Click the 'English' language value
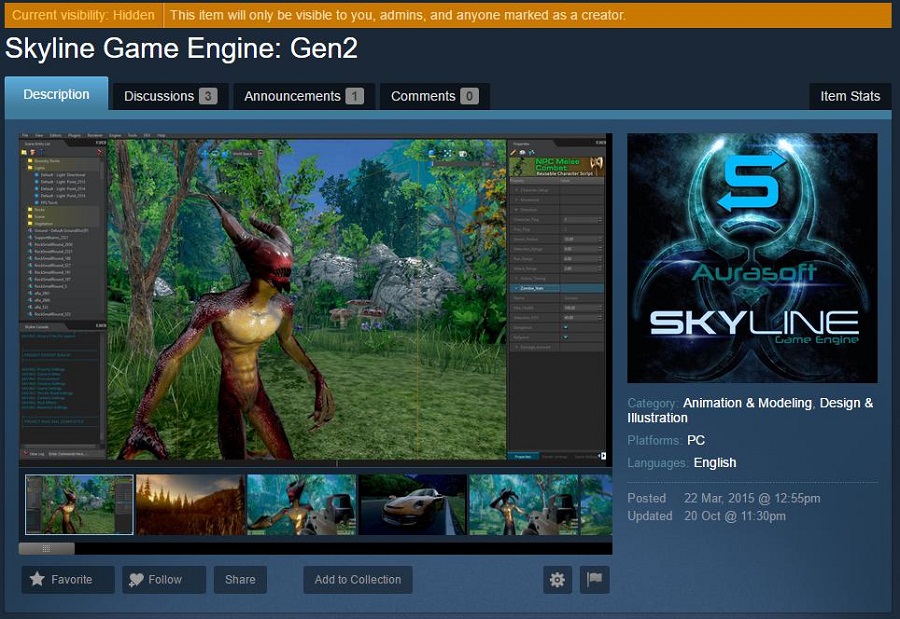This screenshot has height=619, width=900. [715, 463]
